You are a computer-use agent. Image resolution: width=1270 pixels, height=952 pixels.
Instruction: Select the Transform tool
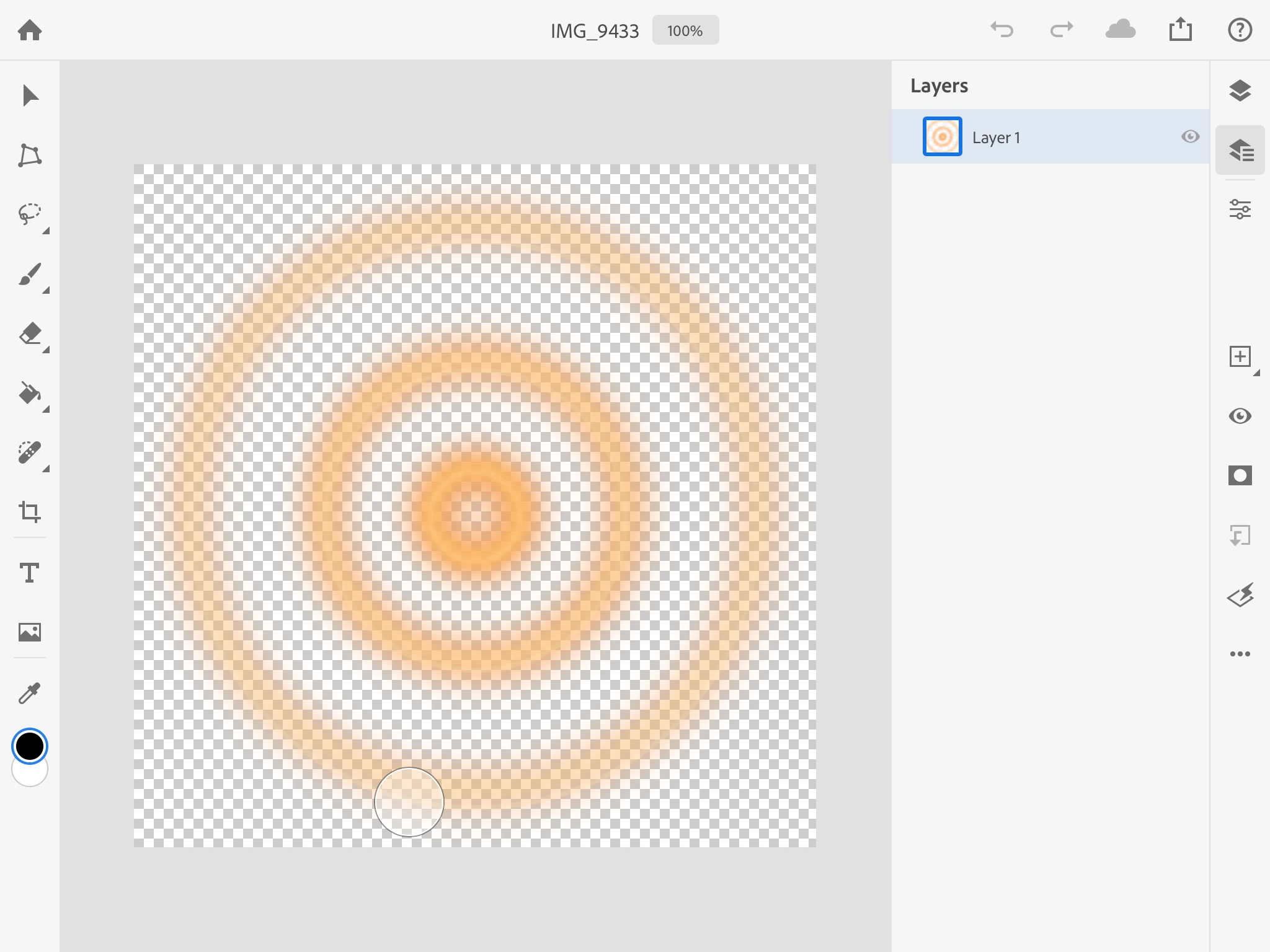(x=30, y=156)
